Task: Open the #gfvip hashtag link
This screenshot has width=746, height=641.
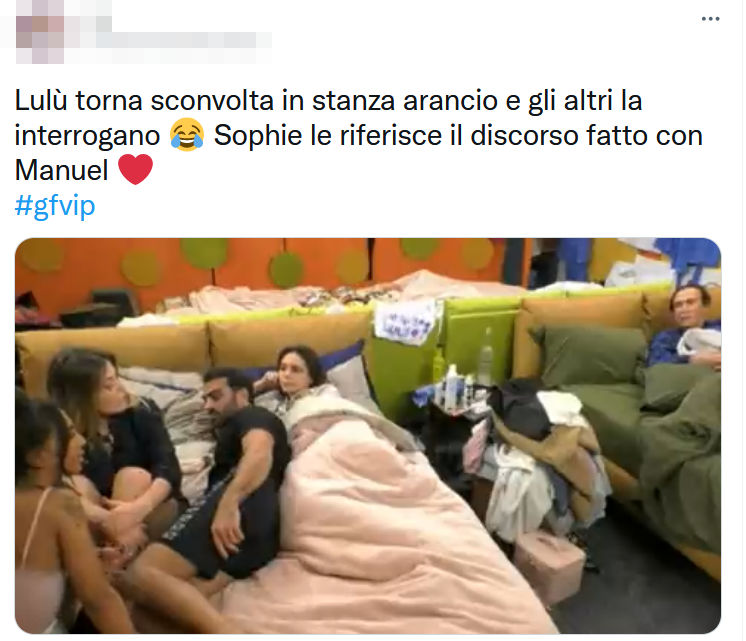Action: coord(55,206)
